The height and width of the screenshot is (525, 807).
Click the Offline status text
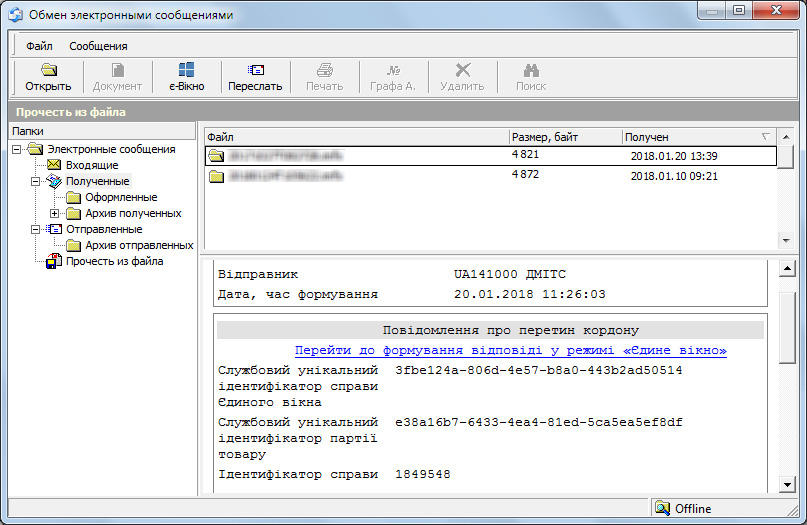693,509
